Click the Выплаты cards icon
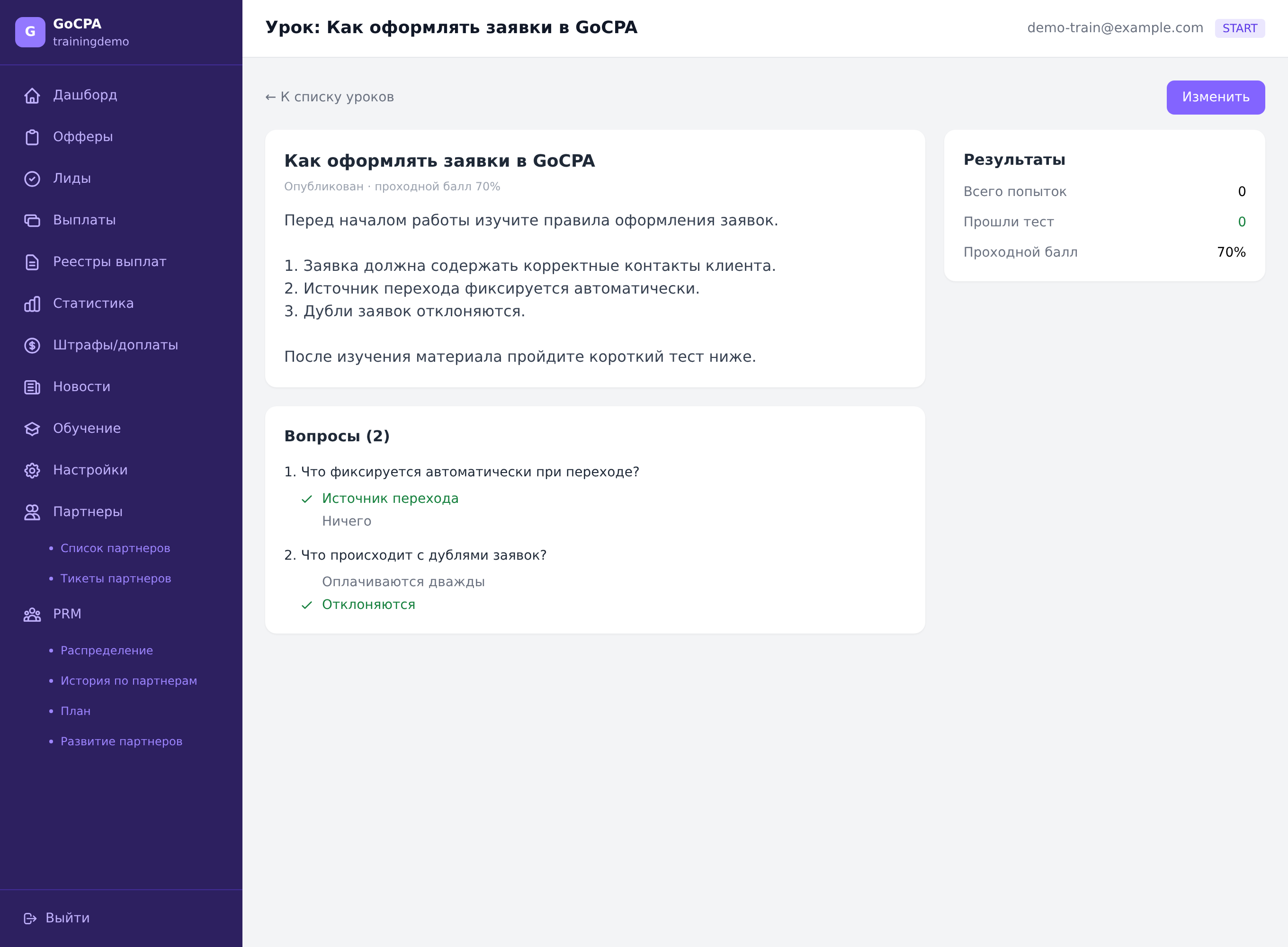 tap(32, 221)
